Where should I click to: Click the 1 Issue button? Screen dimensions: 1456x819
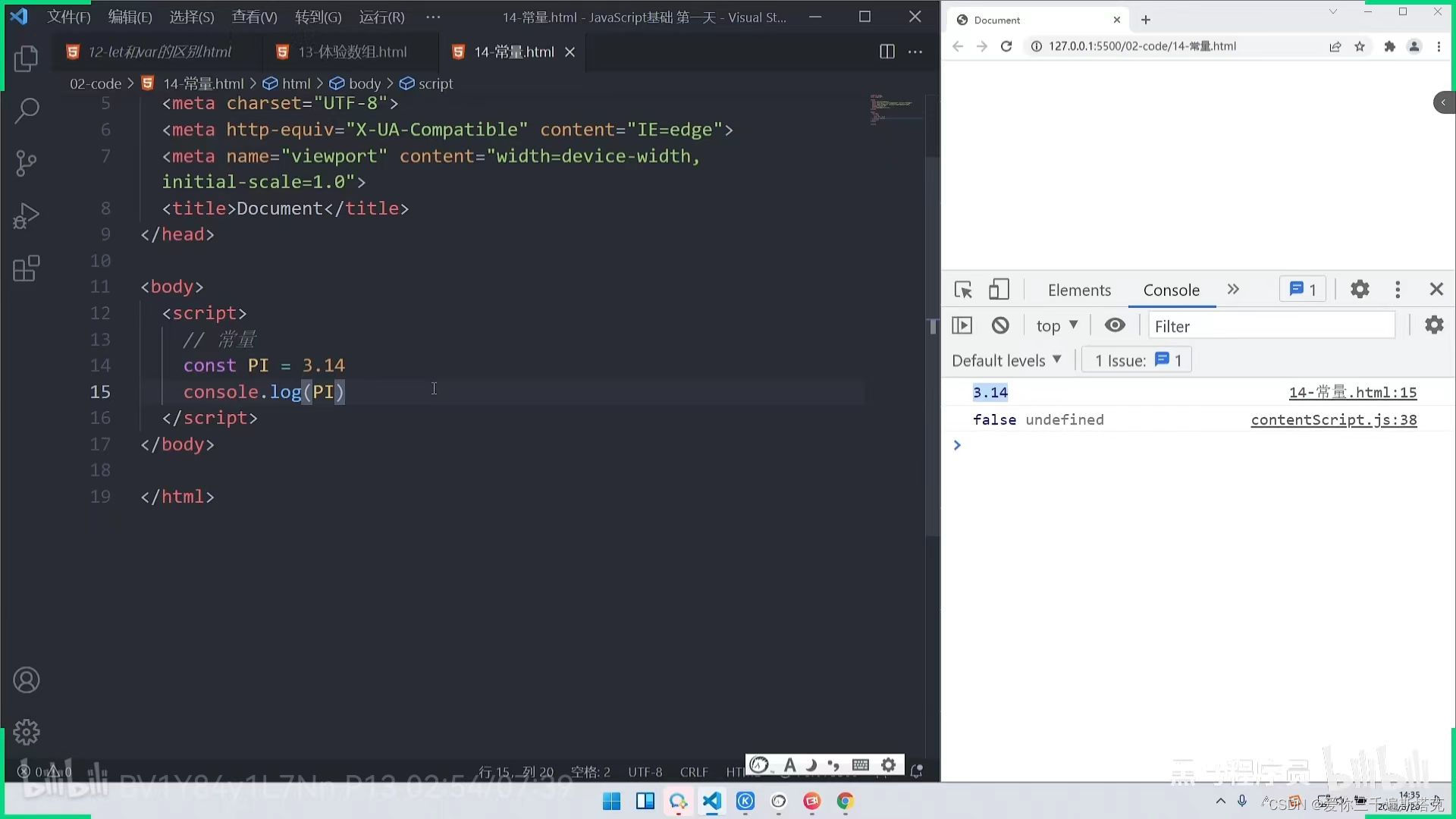click(1137, 360)
